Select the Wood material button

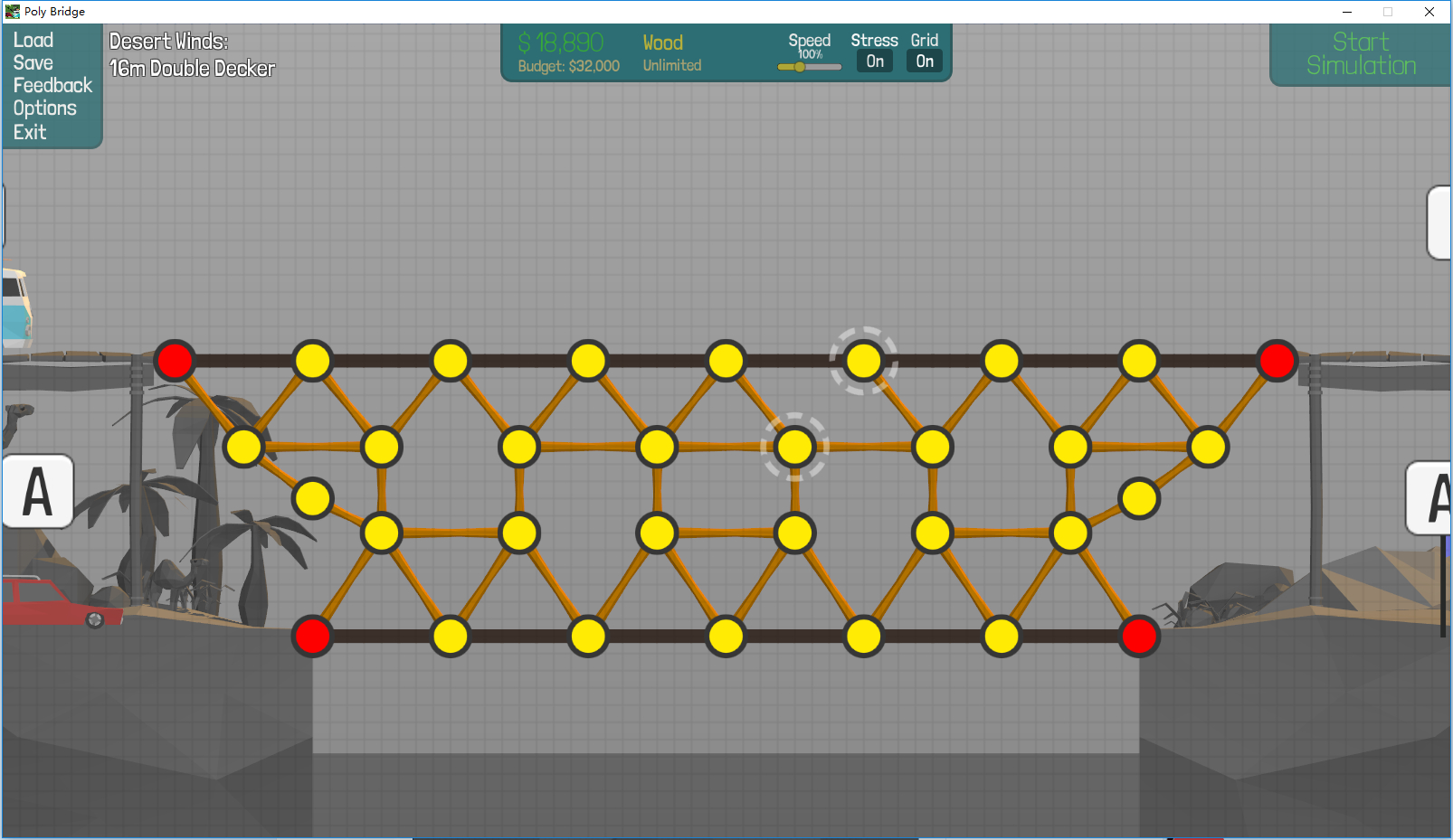click(663, 42)
